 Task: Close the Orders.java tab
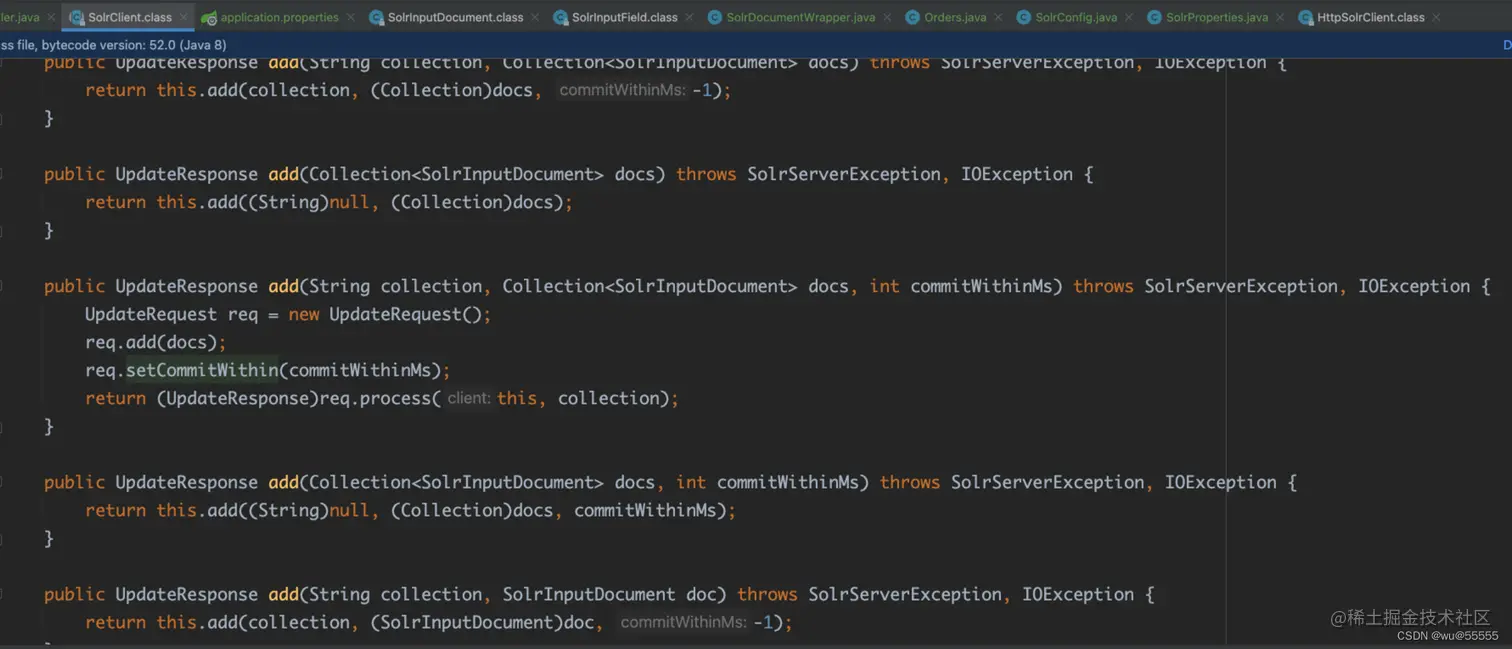pyautogui.click(x=998, y=17)
